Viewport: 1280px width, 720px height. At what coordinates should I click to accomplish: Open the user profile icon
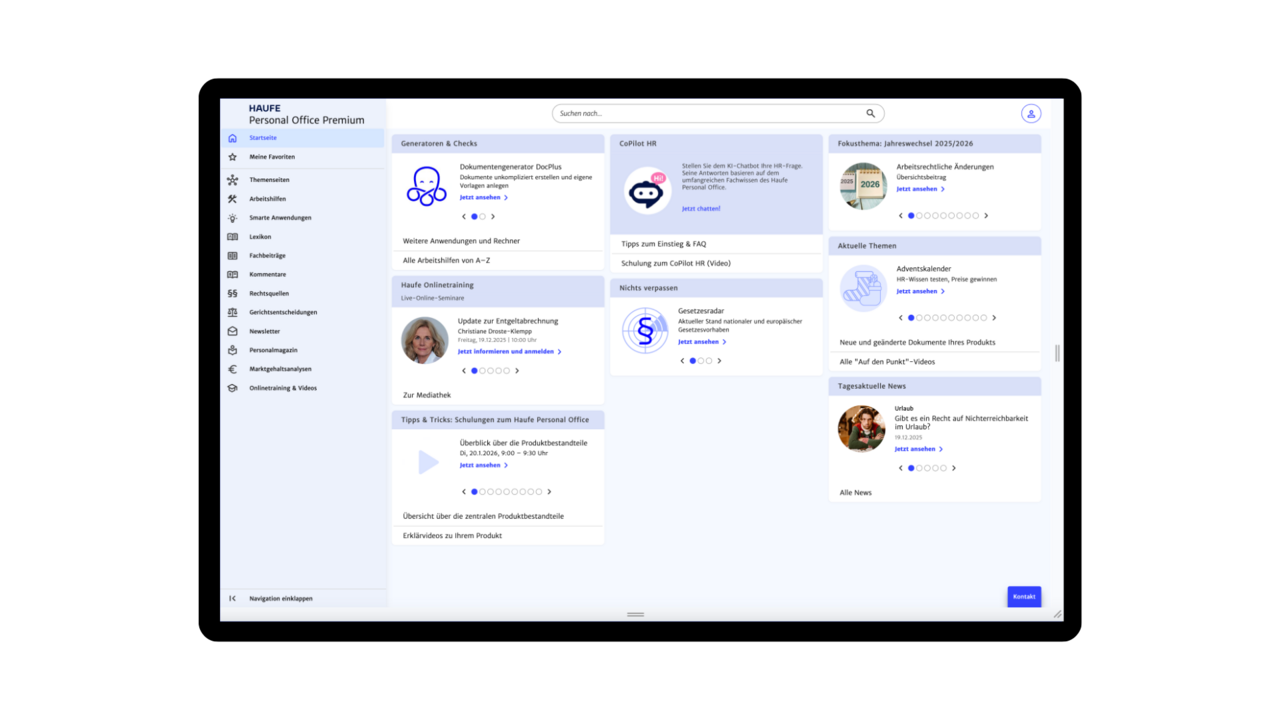[1031, 114]
